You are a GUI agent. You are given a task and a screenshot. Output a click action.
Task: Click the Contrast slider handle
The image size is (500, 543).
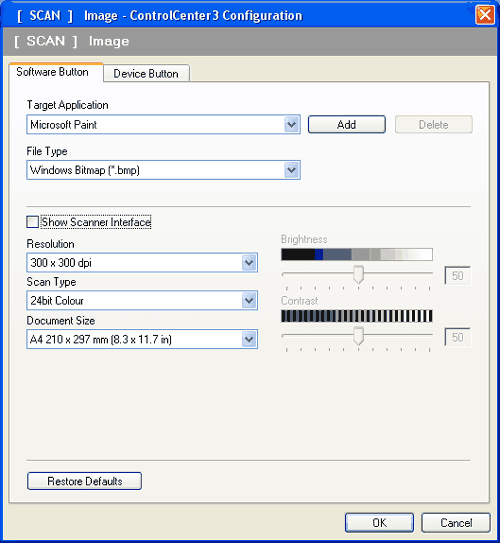click(358, 336)
